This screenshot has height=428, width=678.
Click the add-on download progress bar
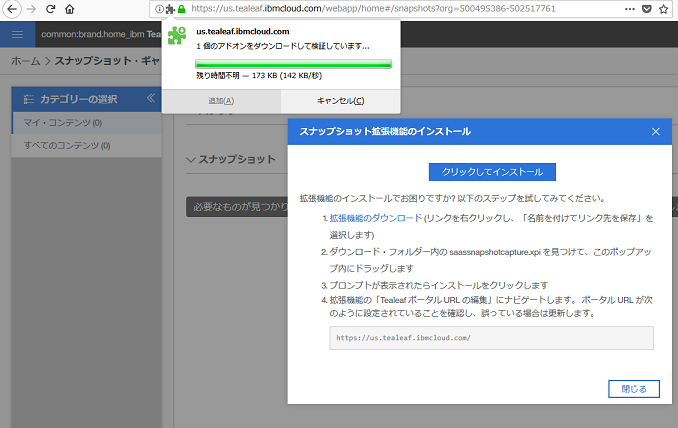294,64
